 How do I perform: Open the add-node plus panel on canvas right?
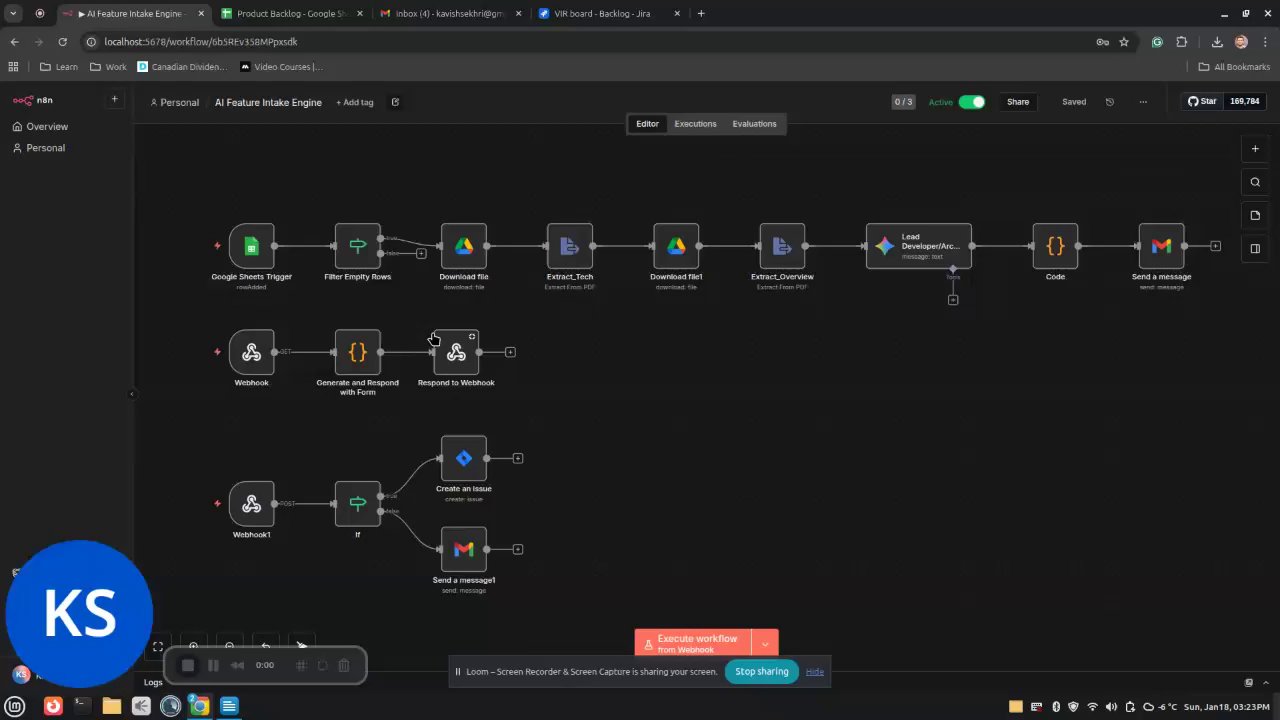1255,149
